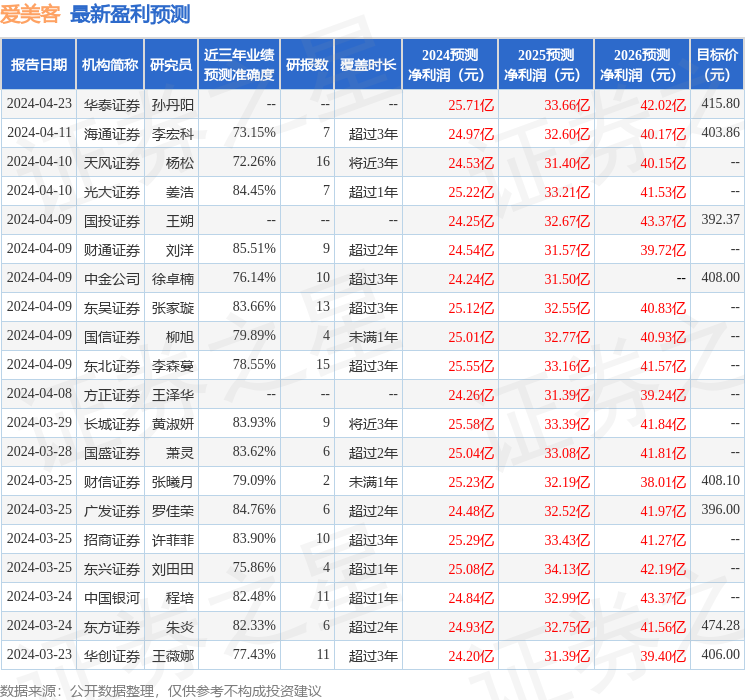Select the 华创证券 institution cell
The height and width of the screenshot is (700, 745).
pos(112,656)
